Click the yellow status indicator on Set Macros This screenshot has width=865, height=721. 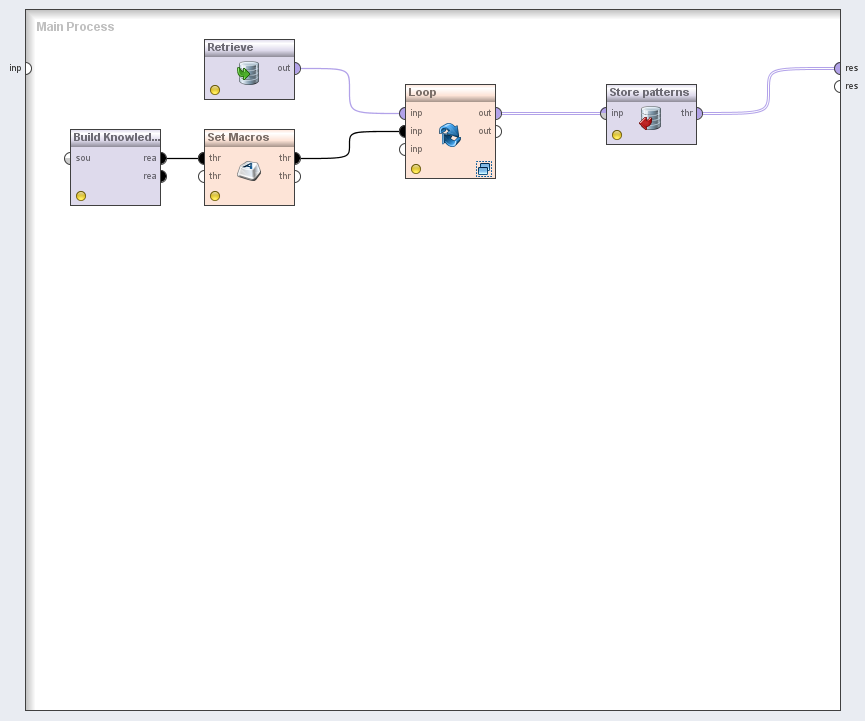215,196
